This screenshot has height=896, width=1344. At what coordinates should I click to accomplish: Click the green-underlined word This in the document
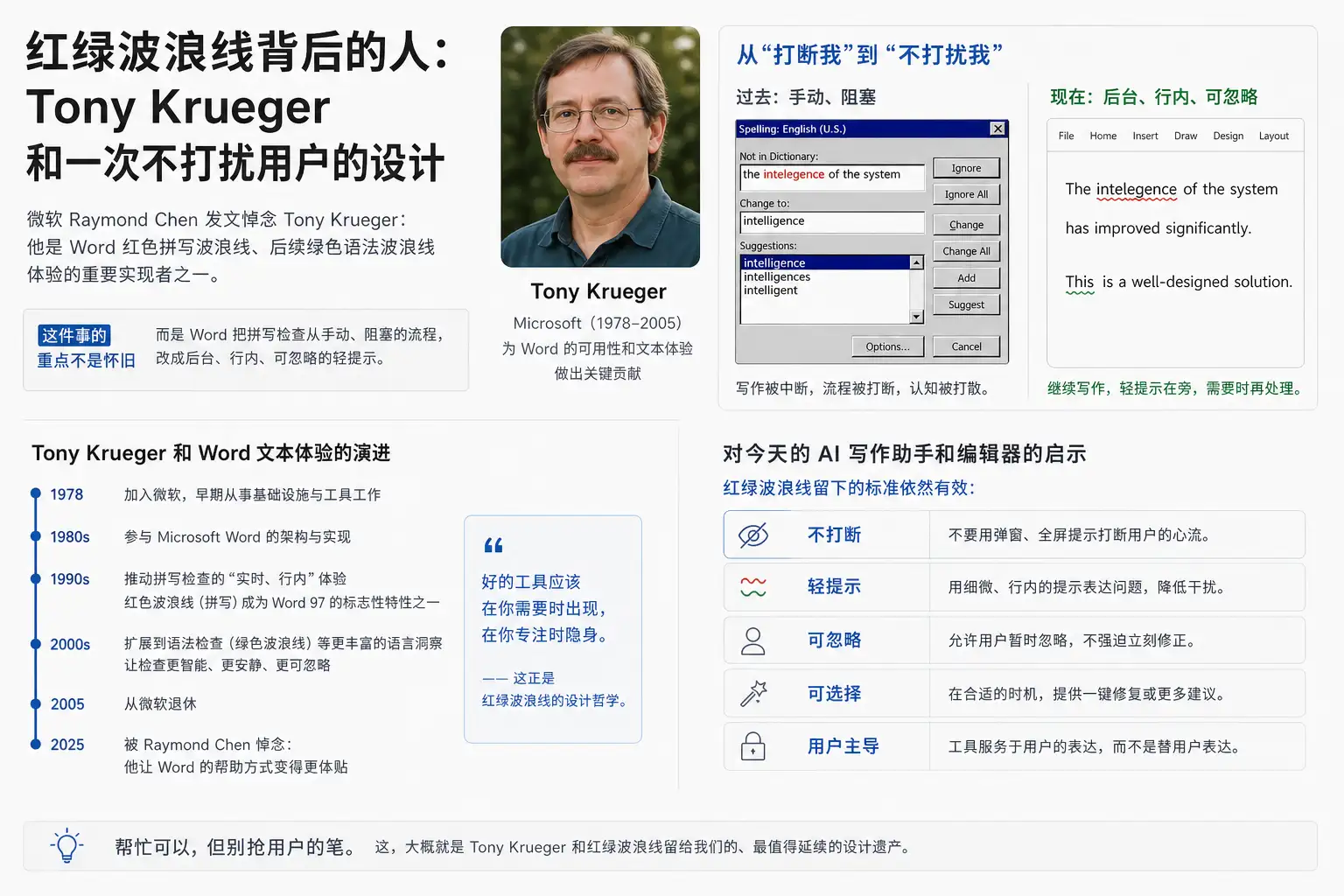click(x=1079, y=283)
